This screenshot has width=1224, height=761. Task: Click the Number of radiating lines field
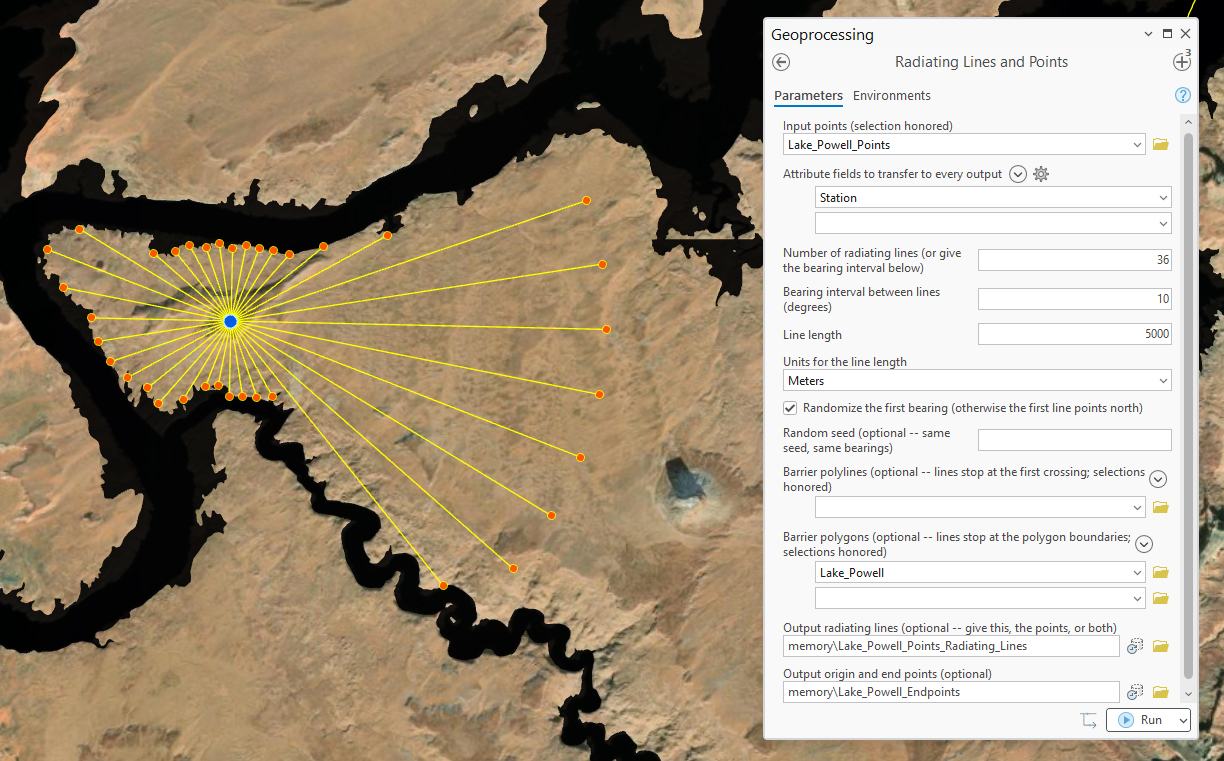(1074, 260)
